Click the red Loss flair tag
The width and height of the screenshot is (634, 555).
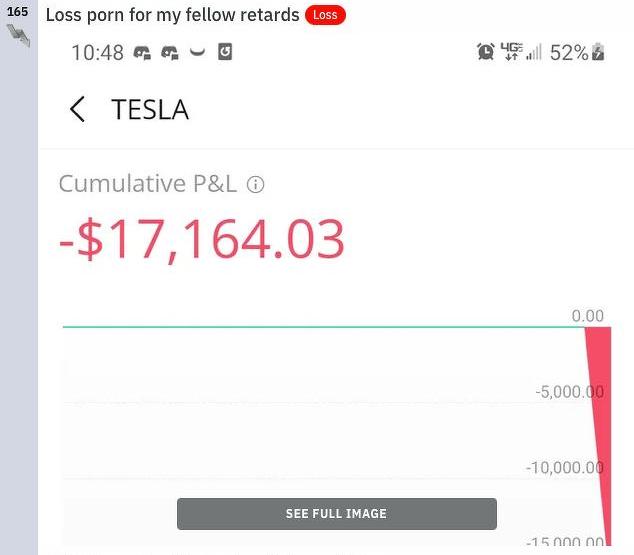click(x=325, y=15)
